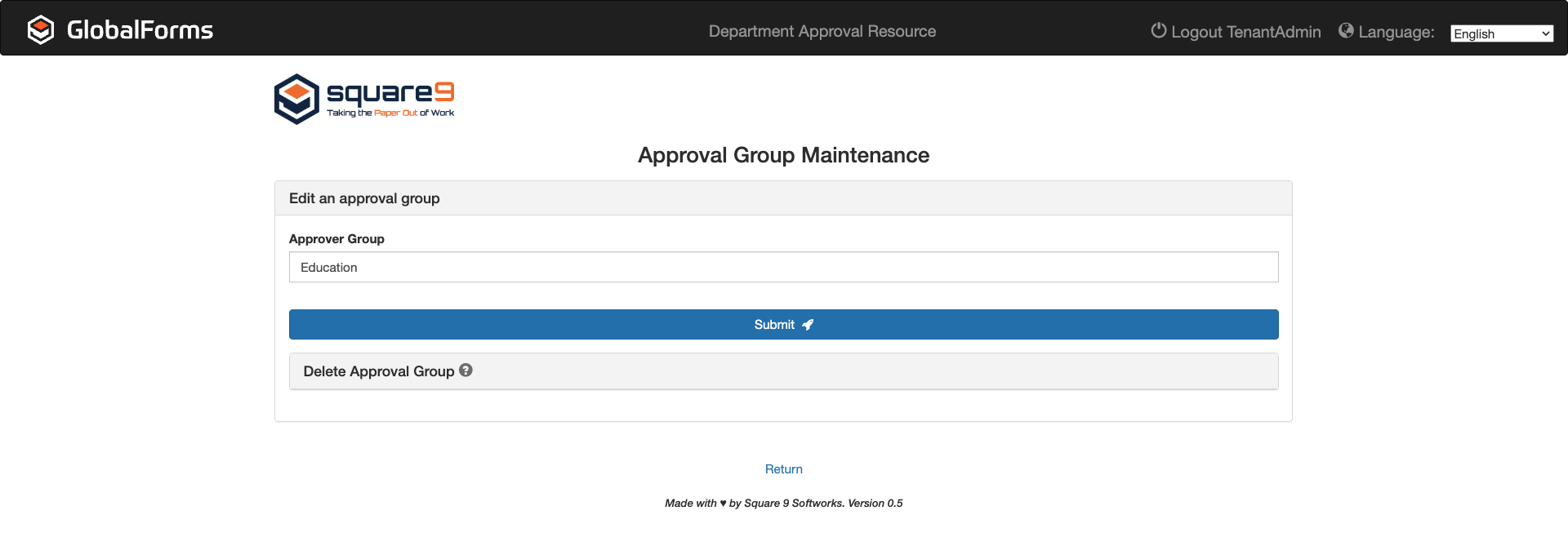1568x533 pixels.
Task: Expand the Delete Approval Group section
Action: click(378, 371)
